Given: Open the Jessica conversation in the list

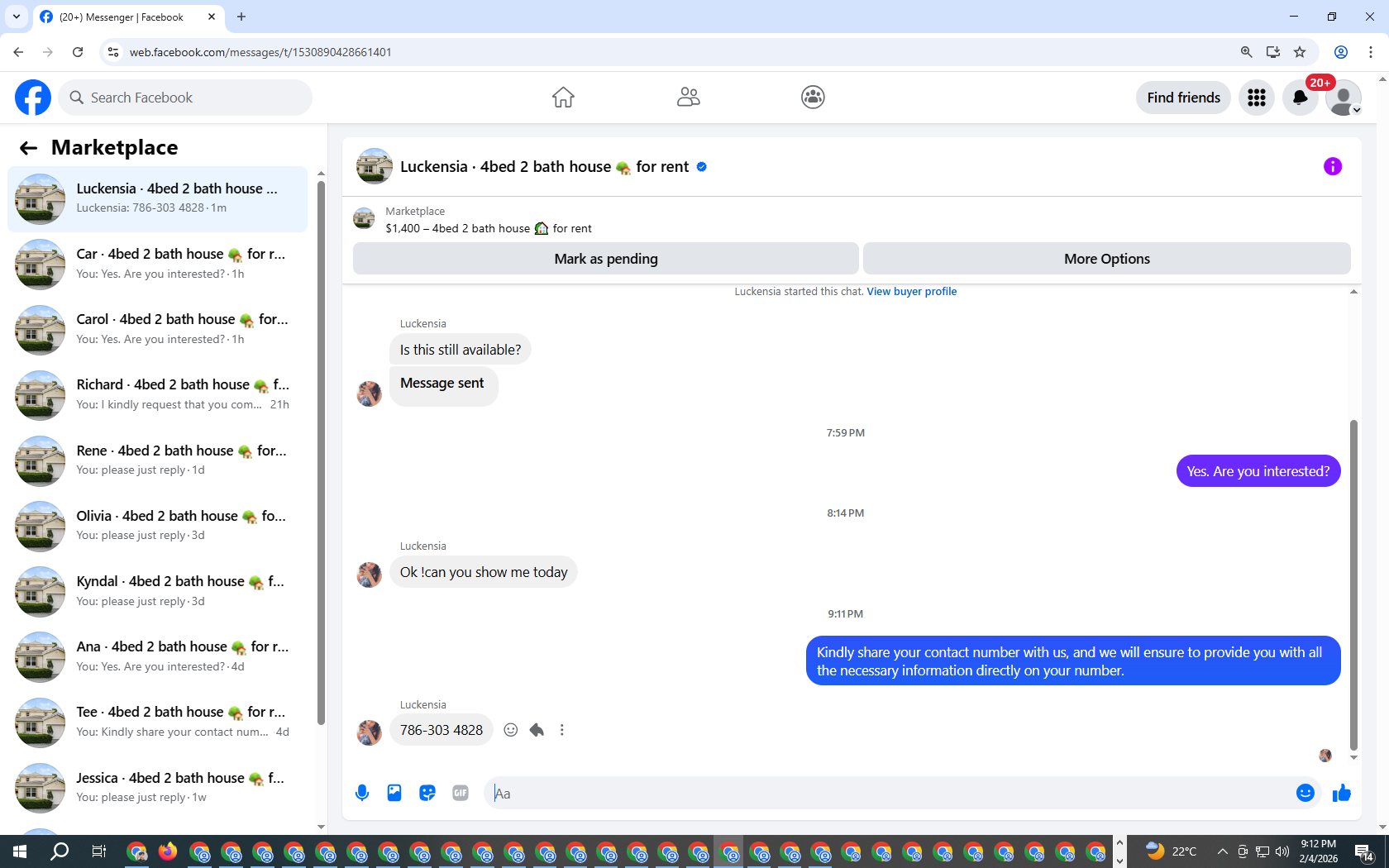Looking at the screenshot, I should point(157,788).
